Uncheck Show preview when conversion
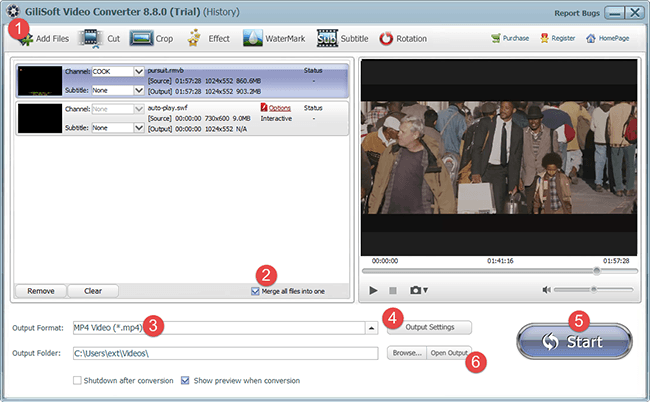This screenshot has height=402, width=650. [x=185, y=380]
